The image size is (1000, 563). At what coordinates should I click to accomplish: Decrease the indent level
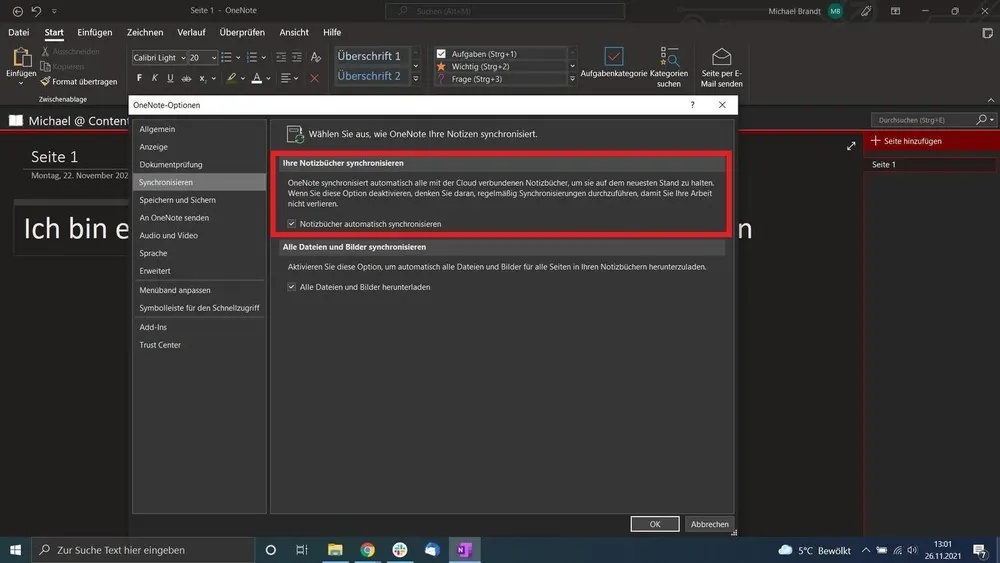[281, 57]
